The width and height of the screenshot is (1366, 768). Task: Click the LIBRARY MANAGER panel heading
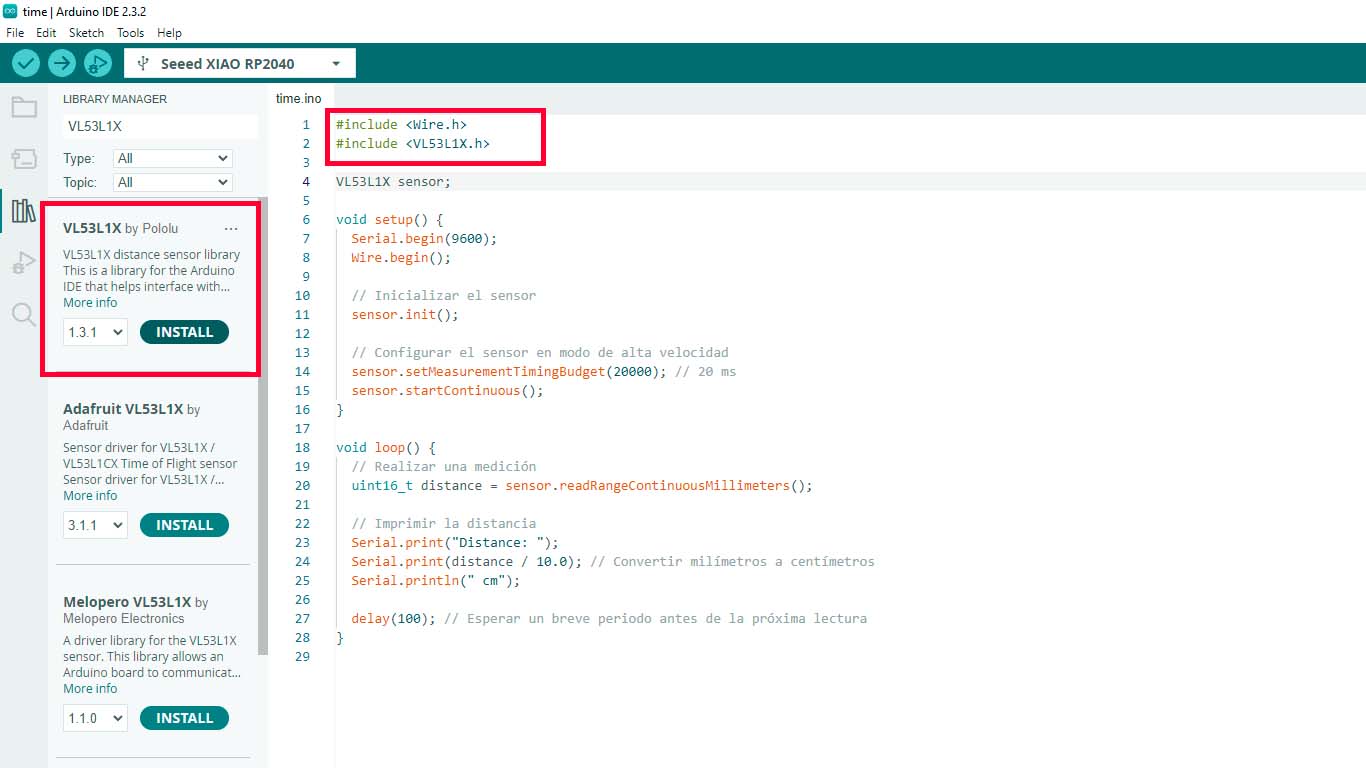tap(115, 99)
